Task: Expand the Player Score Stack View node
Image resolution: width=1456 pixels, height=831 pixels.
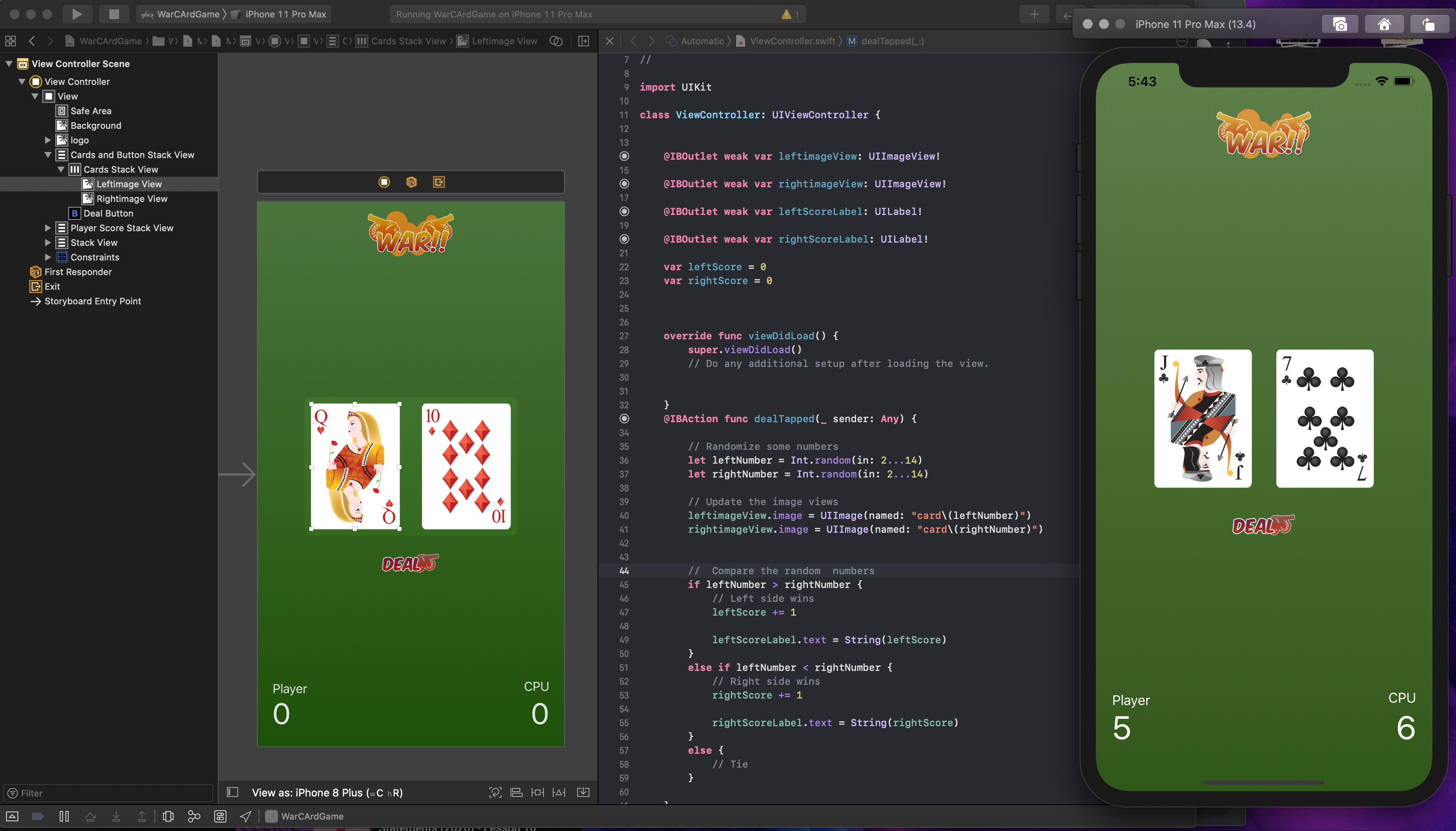Action: [48, 228]
